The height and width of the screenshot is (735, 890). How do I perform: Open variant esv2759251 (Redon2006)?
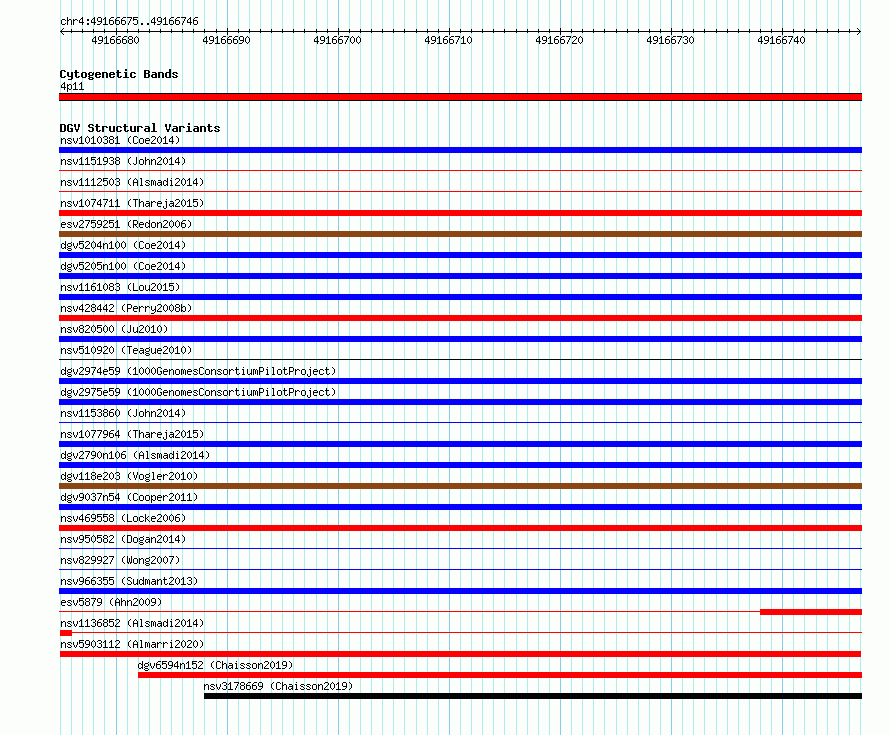tap(126, 224)
